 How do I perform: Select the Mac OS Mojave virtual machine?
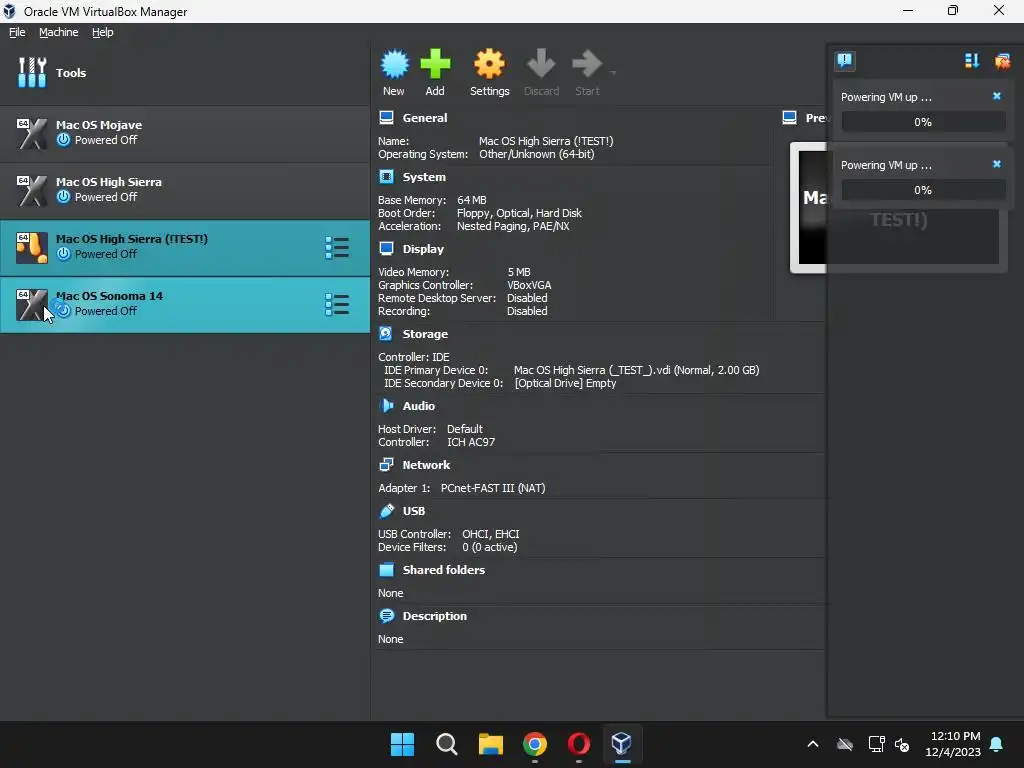[x=185, y=133]
